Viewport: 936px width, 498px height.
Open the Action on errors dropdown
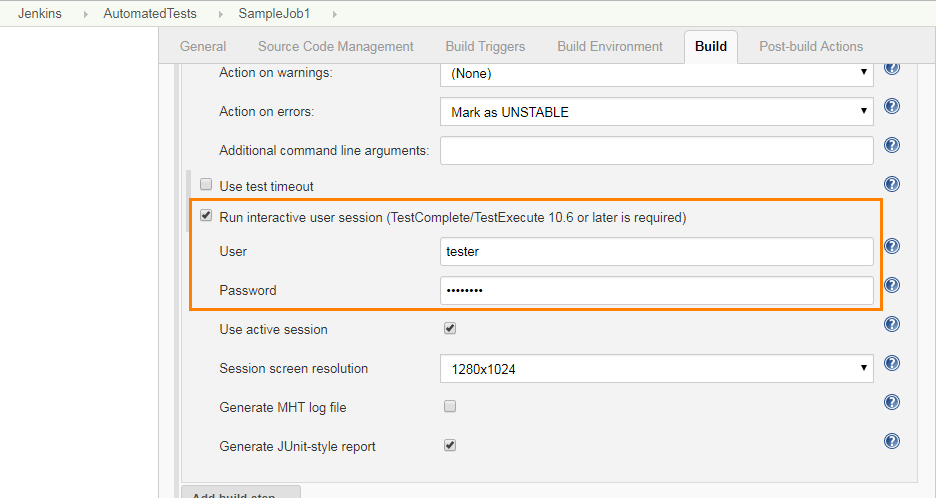click(x=657, y=112)
